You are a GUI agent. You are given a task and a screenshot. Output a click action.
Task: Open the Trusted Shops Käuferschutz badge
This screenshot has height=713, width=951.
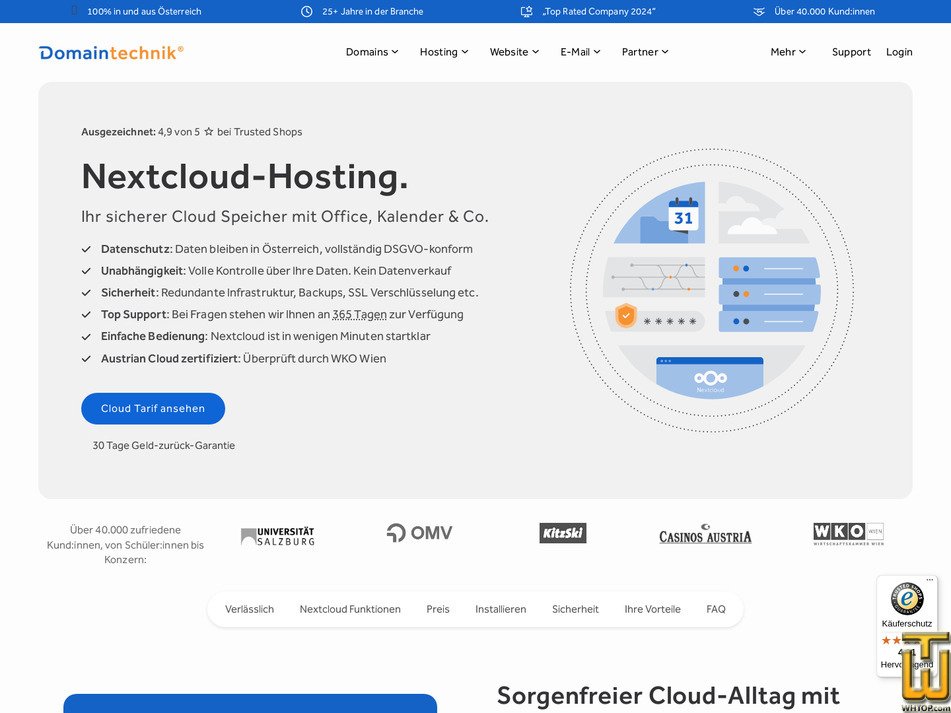click(907, 624)
